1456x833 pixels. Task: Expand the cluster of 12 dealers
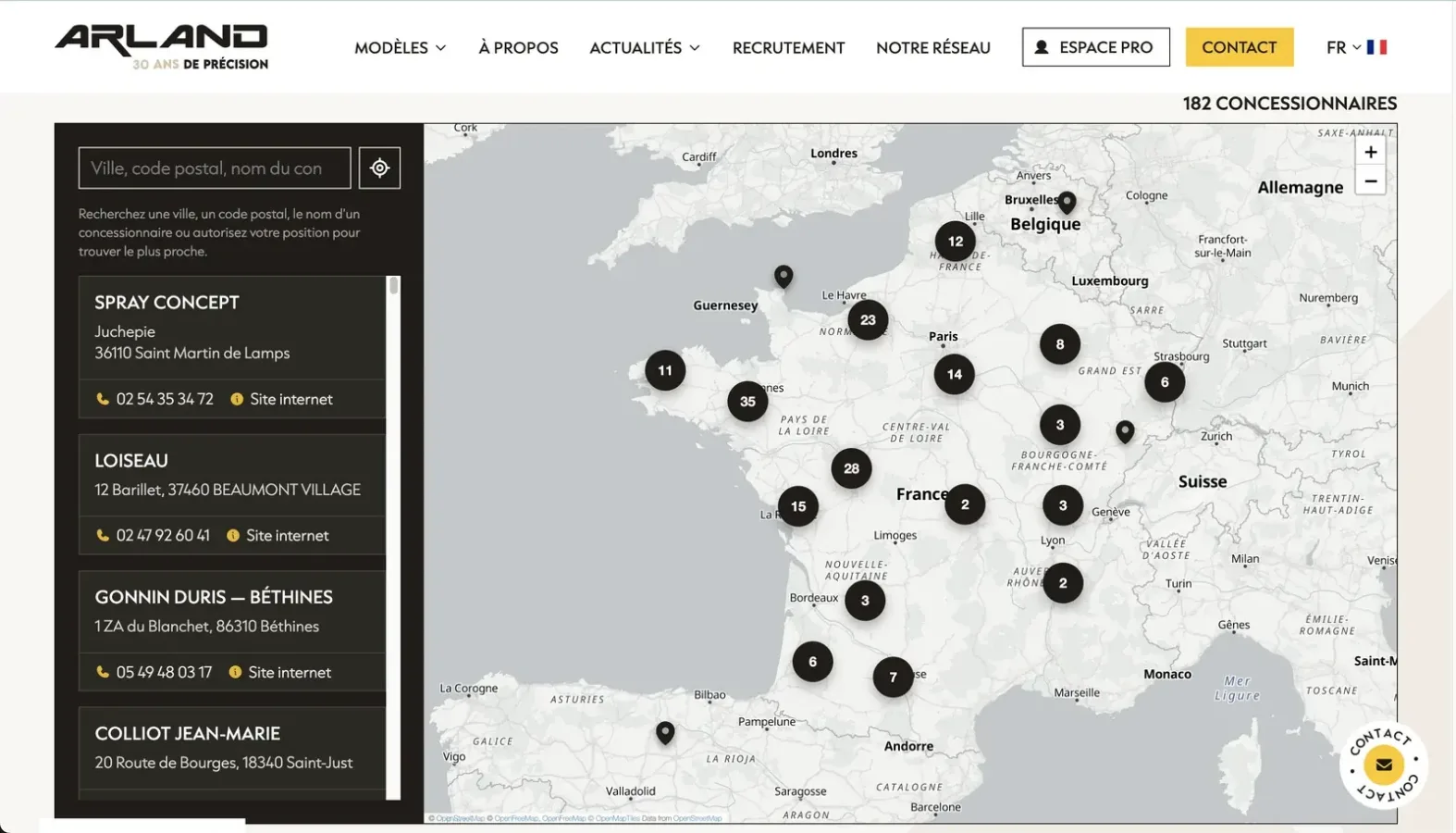click(x=955, y=242)
